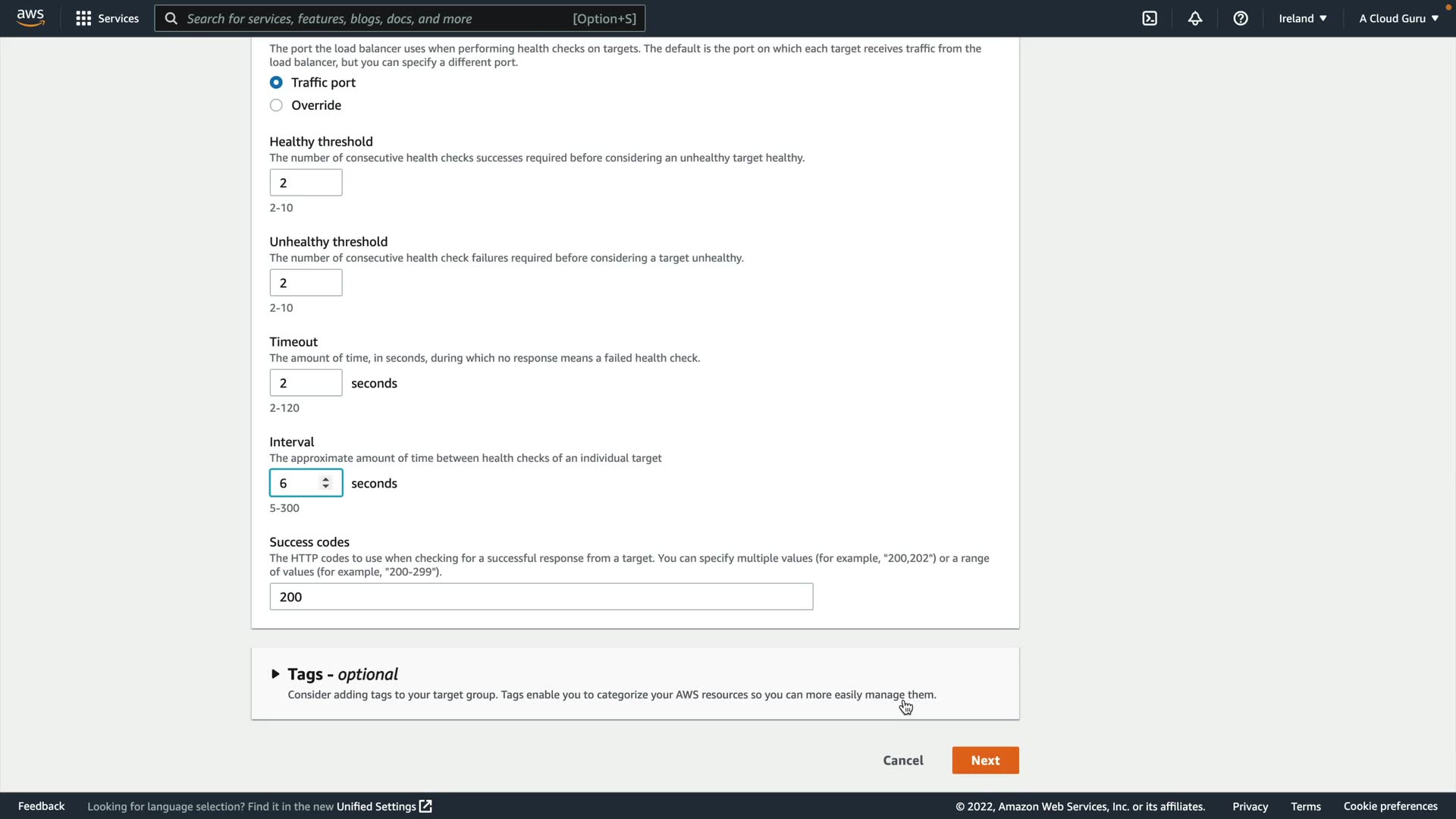Click the search magnifier icon
Screen dimensions: 1456x819
tap(171, 18)
